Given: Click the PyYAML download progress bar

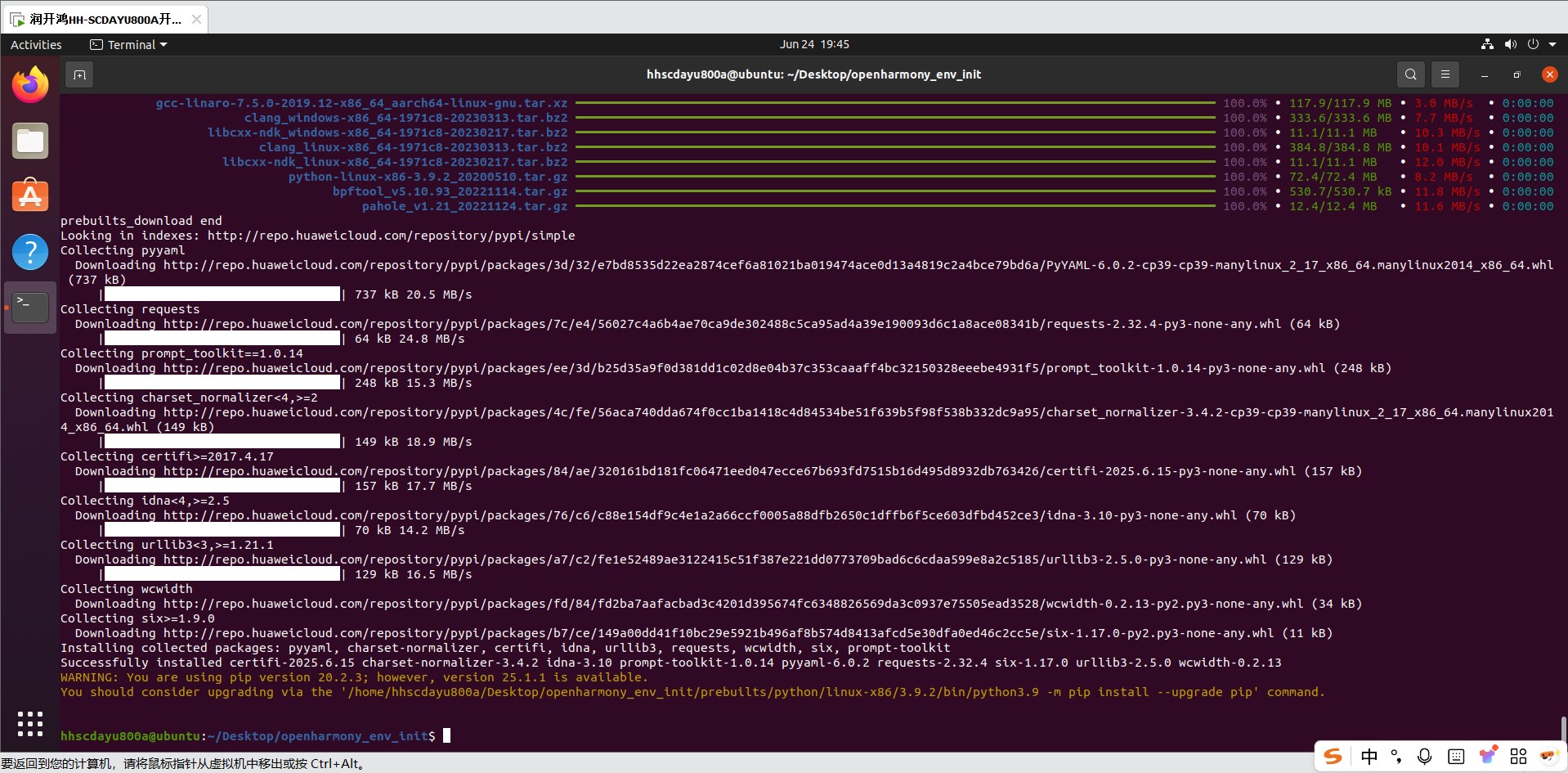Looking at the screenshot, I should [x=221, y=294].
